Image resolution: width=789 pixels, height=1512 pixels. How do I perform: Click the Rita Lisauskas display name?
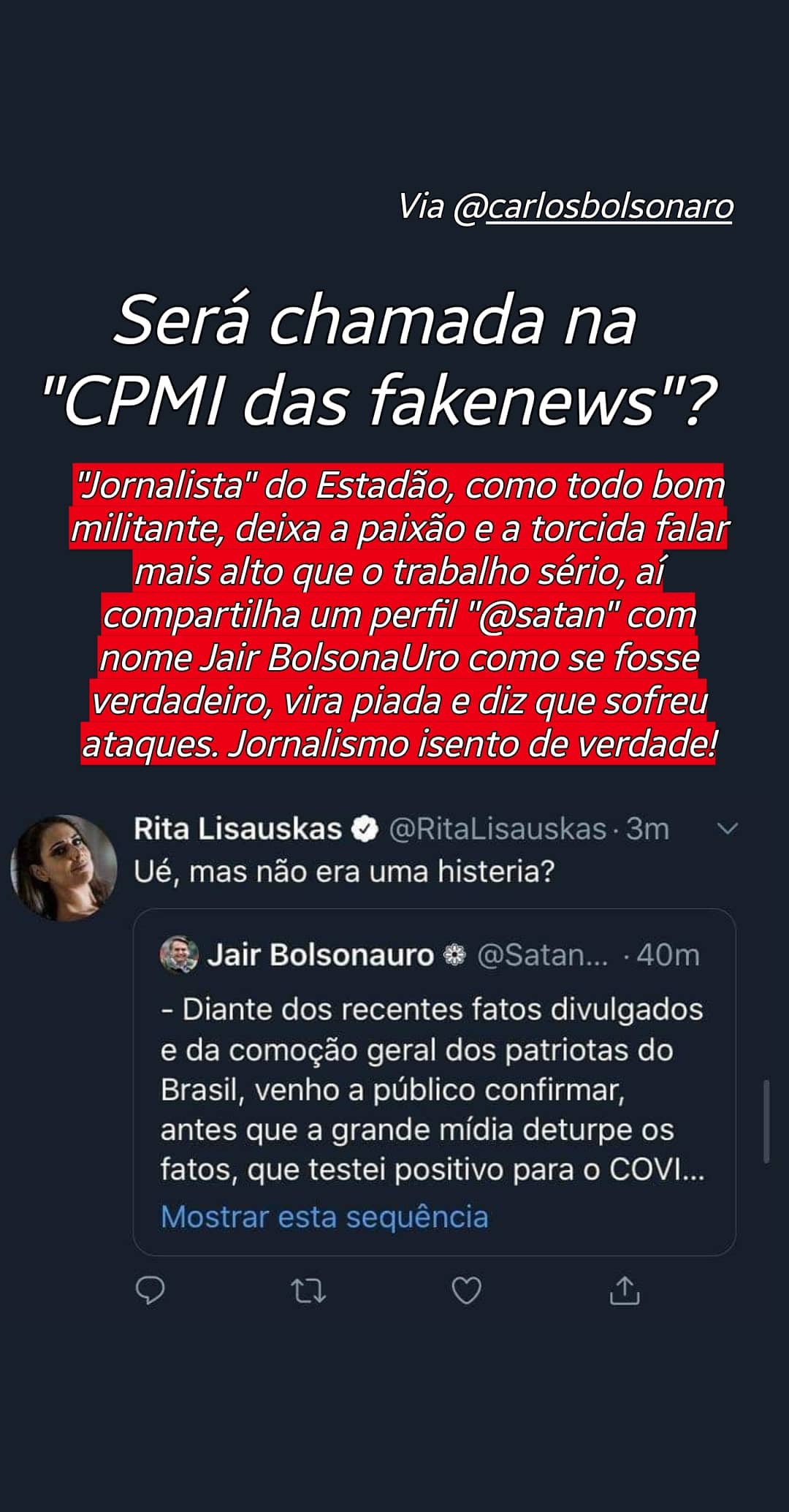click(237, 829)
